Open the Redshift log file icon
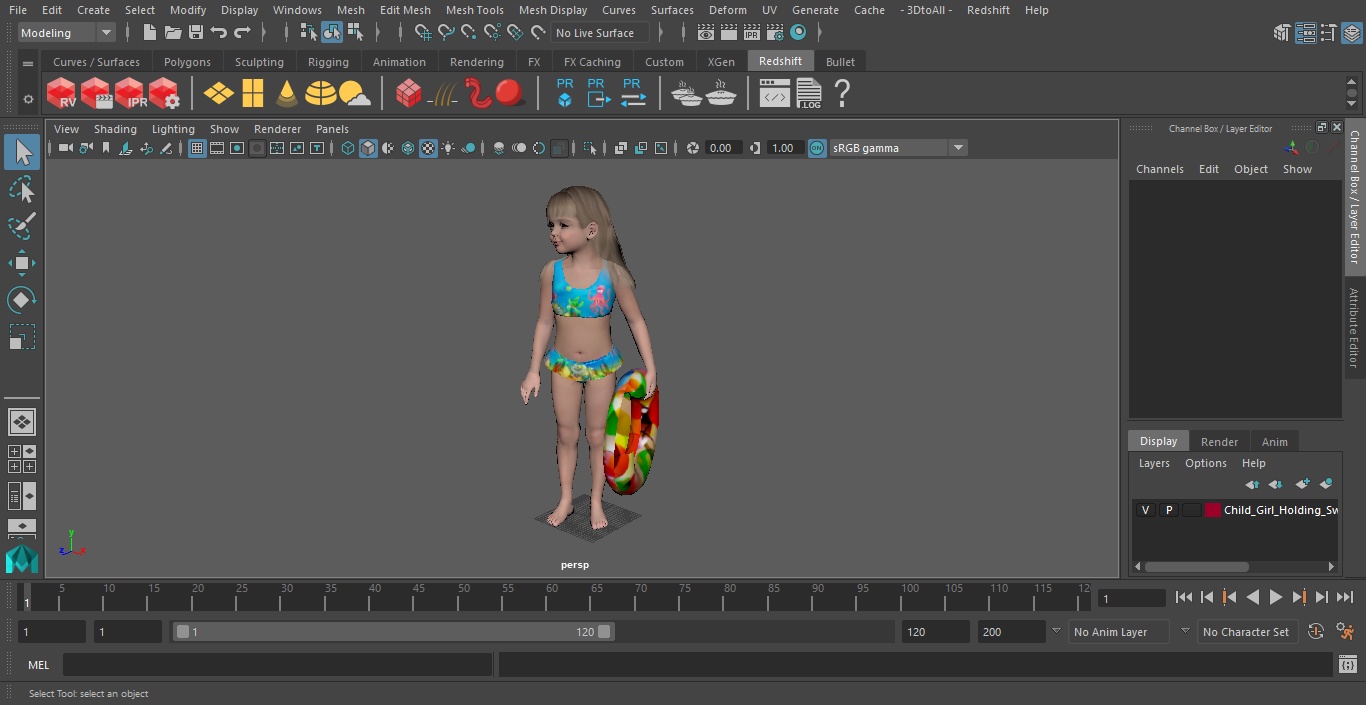 coord(809,94)
